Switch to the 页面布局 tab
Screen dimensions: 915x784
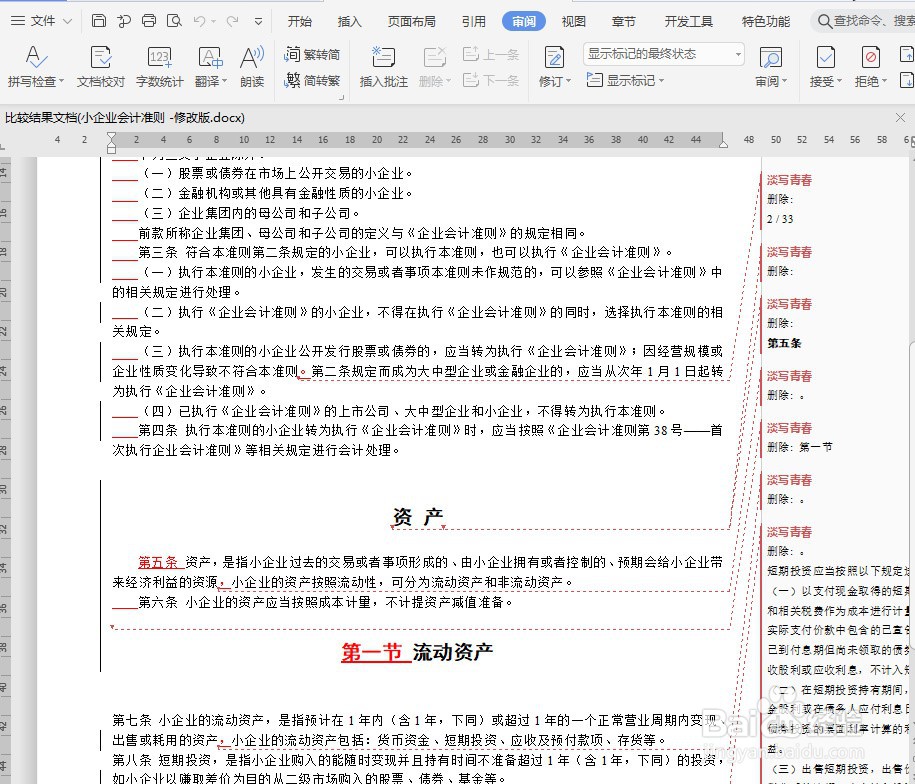[x=411, y=22]
